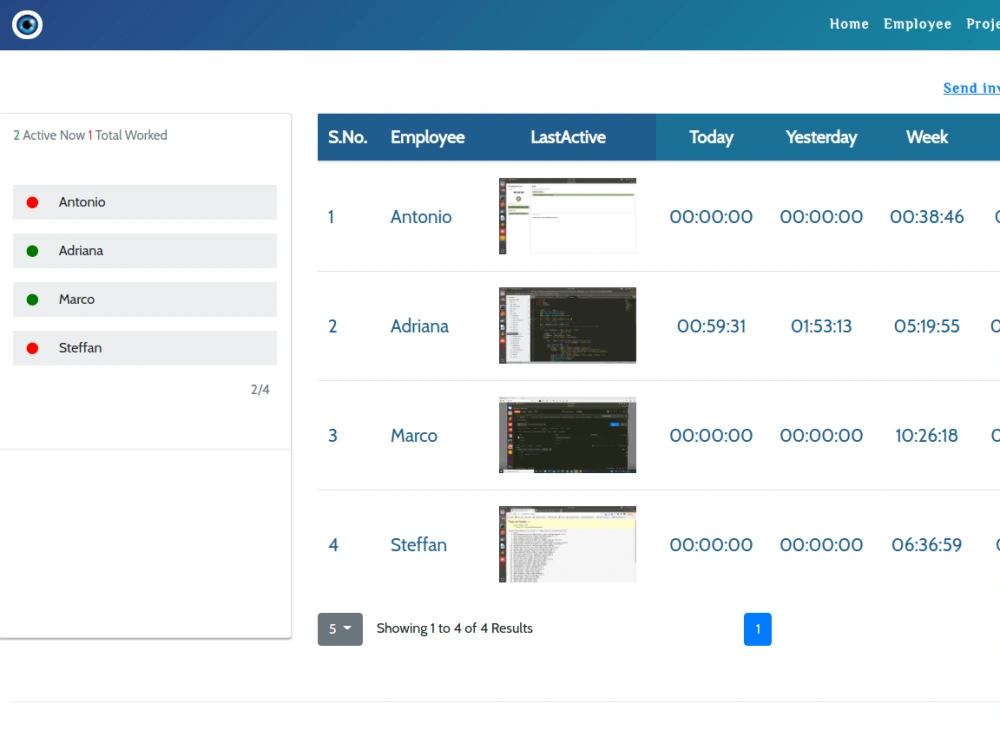Open Marco's last active screenshot thumbnail
The width and height of the screenshot is (1000, 750).
pos(568,435)
